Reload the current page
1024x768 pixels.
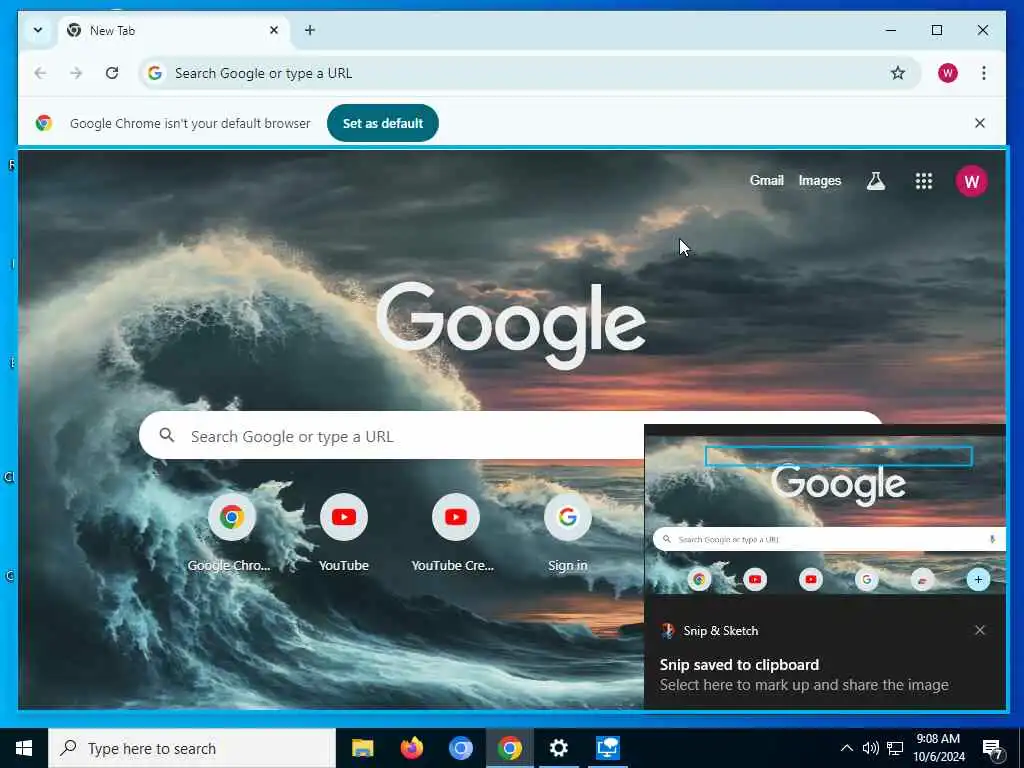click(x=112, y=73)
